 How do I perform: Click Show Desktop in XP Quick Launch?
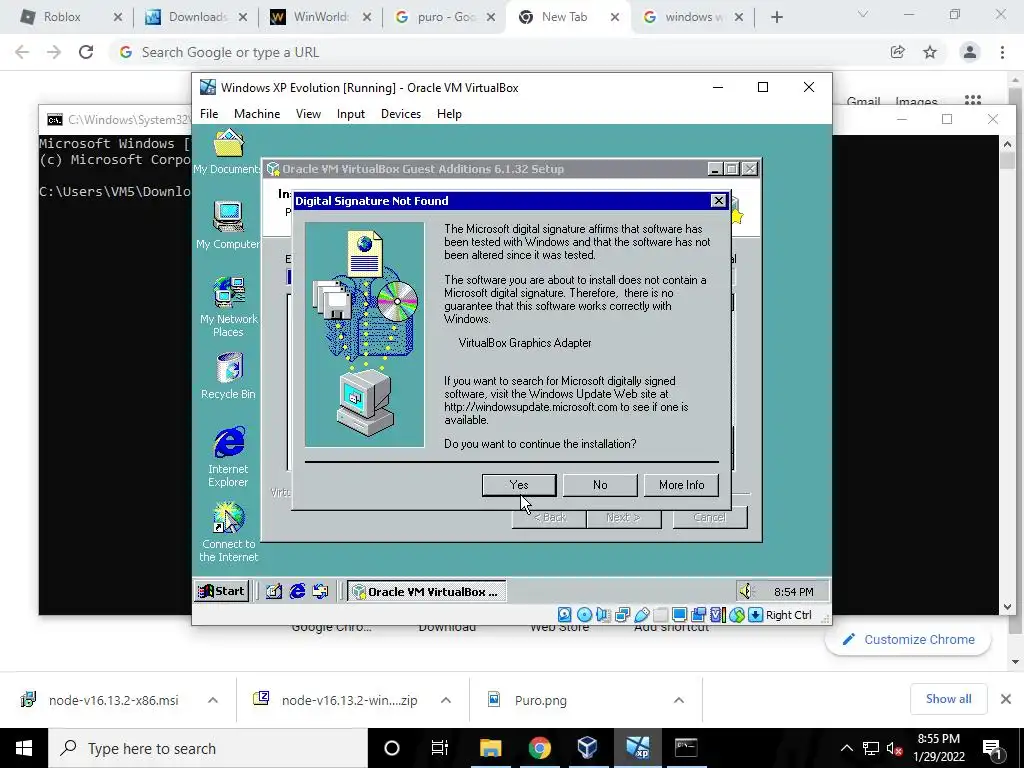coord(274,592)
